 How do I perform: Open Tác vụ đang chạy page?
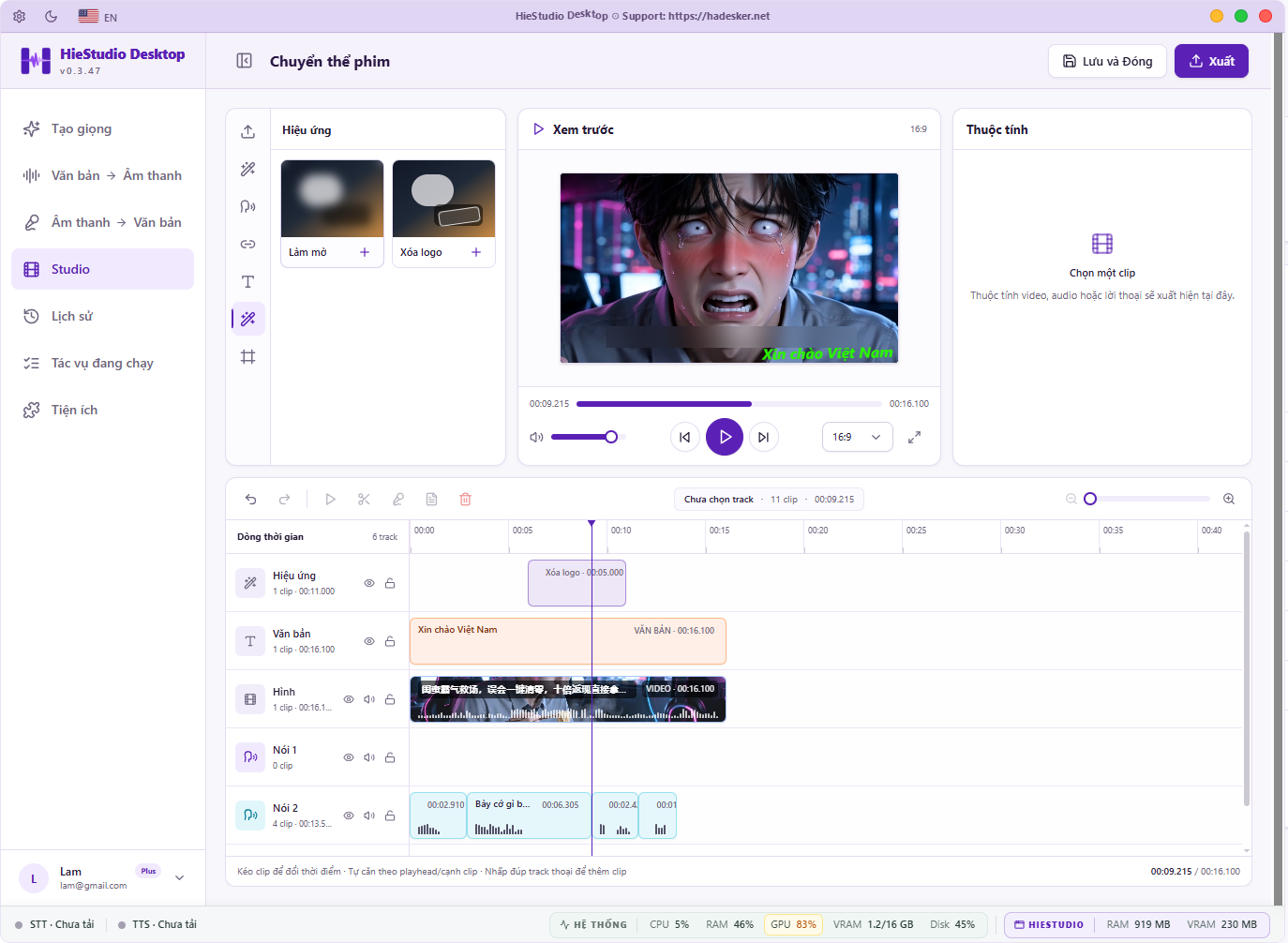(102, 363)
